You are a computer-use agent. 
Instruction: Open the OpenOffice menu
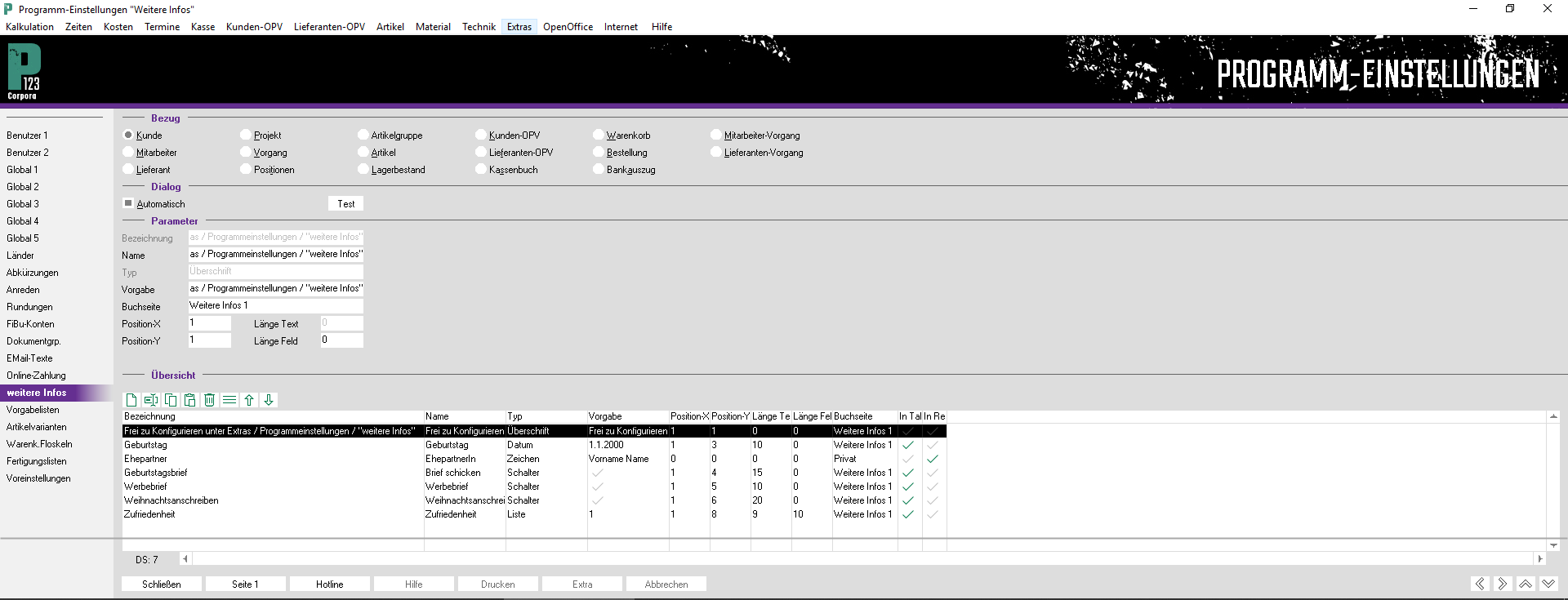568,27
